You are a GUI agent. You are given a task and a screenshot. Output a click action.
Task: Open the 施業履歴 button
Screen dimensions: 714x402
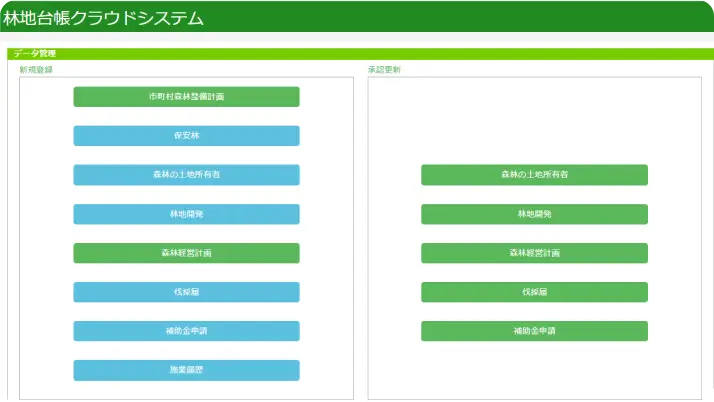[186, 370]
